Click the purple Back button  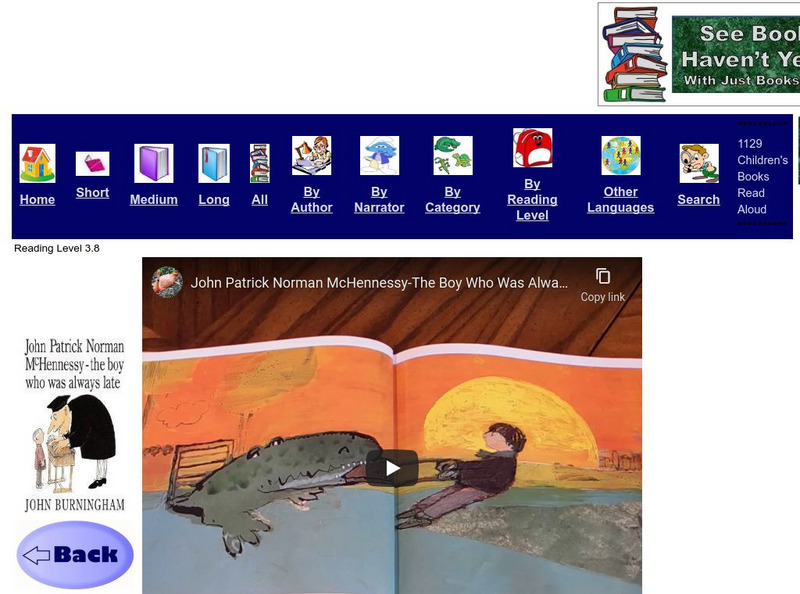pyautogui.click(x=75, y=555)
